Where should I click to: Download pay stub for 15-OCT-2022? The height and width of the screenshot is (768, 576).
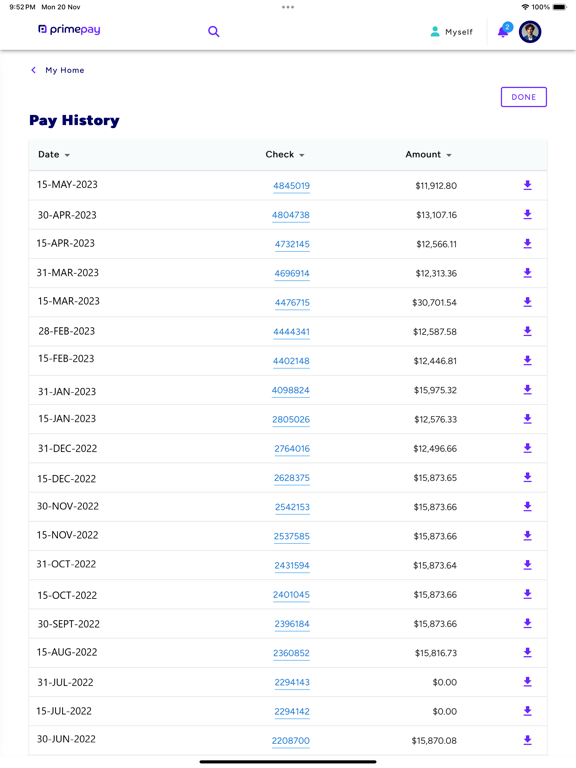coord(528,594)
